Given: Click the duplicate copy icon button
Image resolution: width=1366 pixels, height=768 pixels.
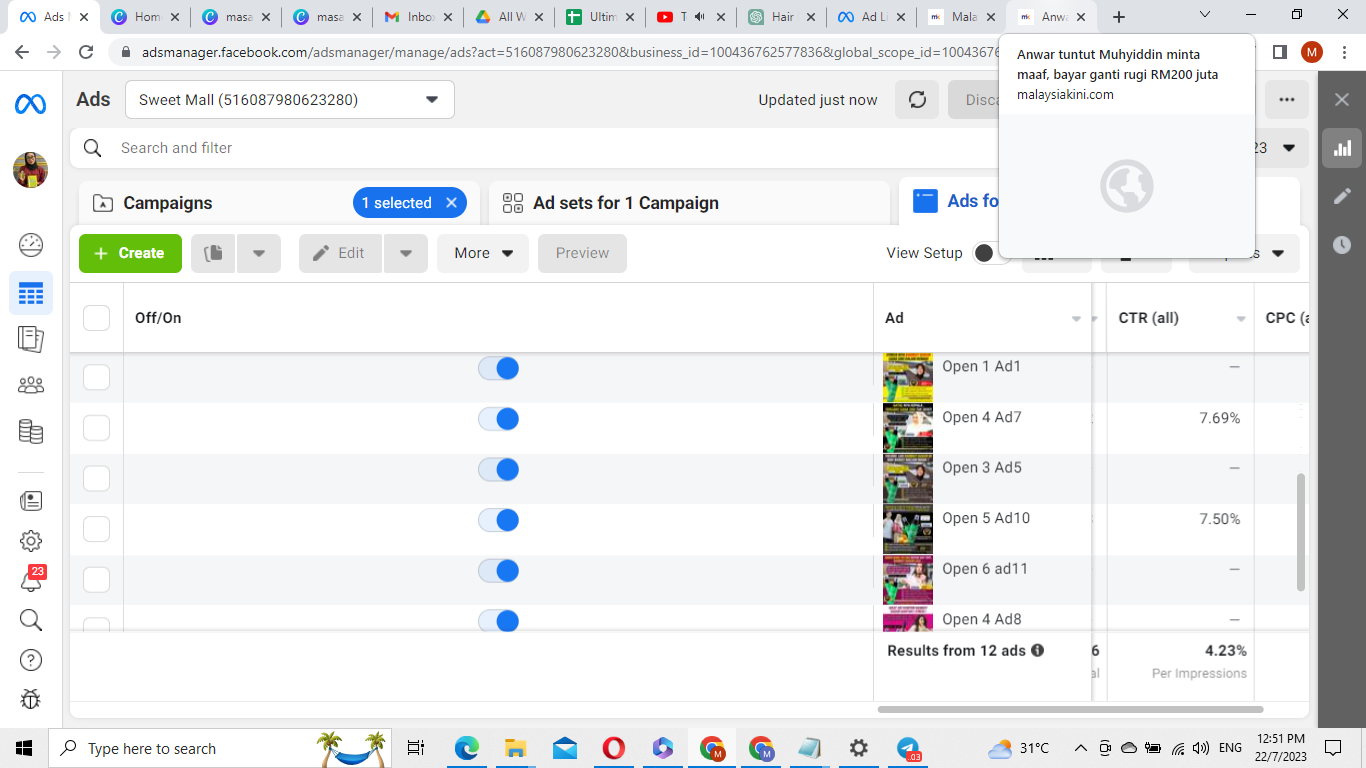Looking at the screenshot, I should 213,254.
